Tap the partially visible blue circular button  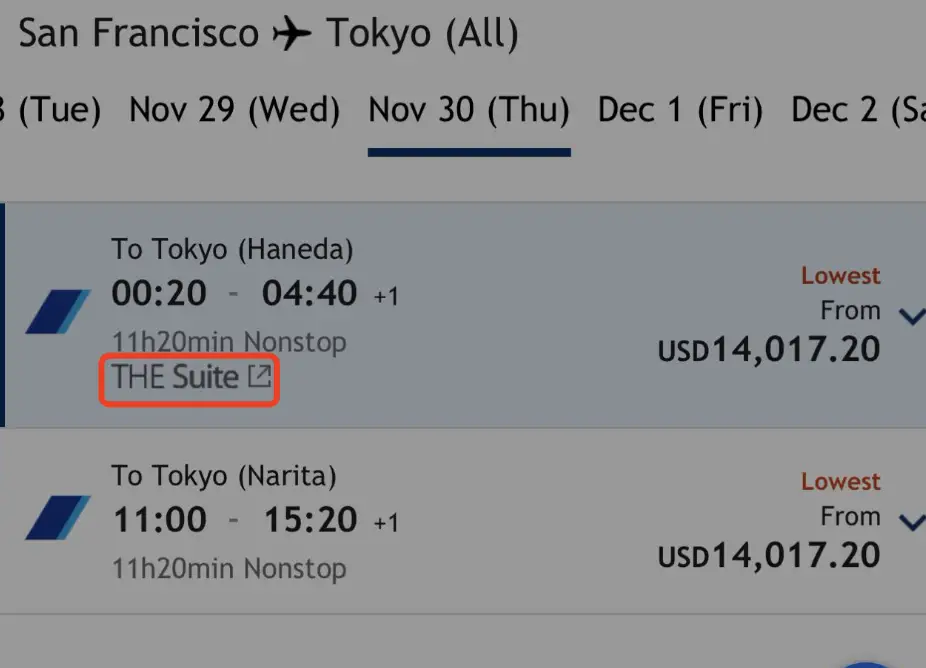[865, 665]
